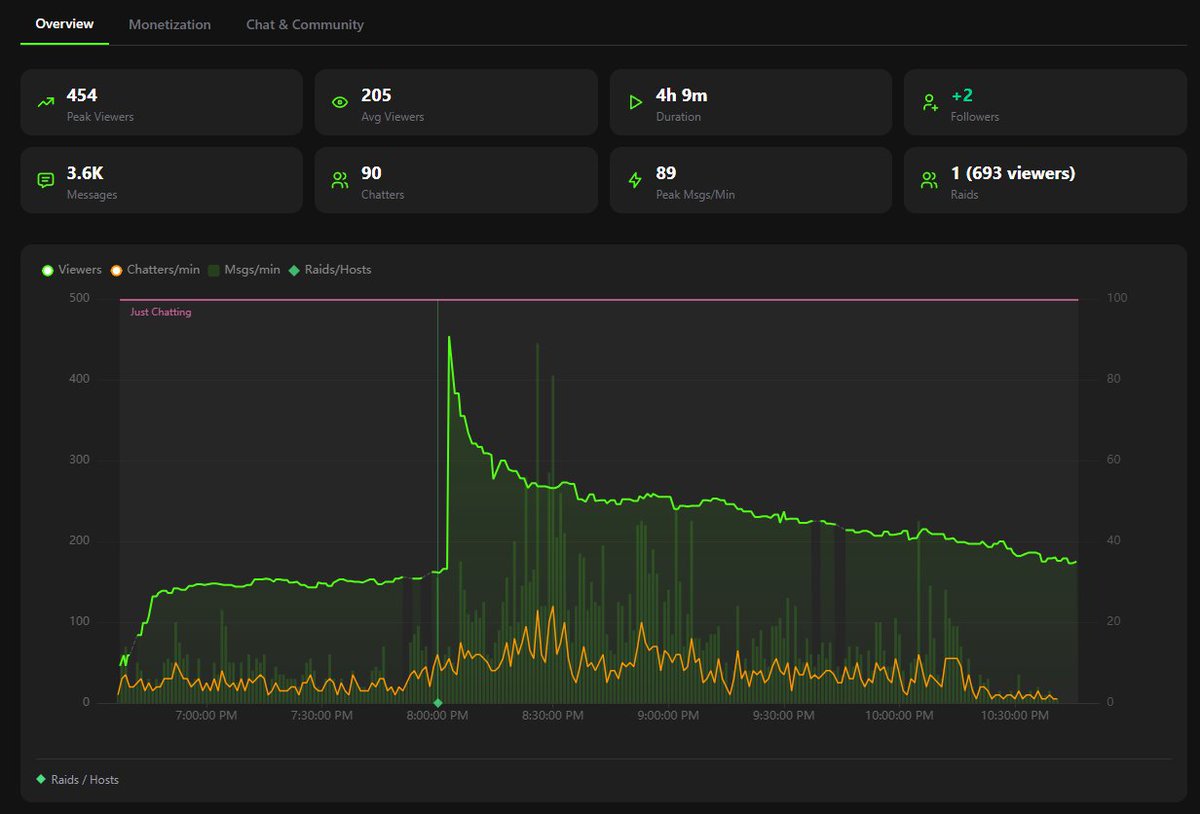Toggle the Viewers series in chart legend
The height and width of the screenshot is (814, 1200).
click(x=72, y=270)
